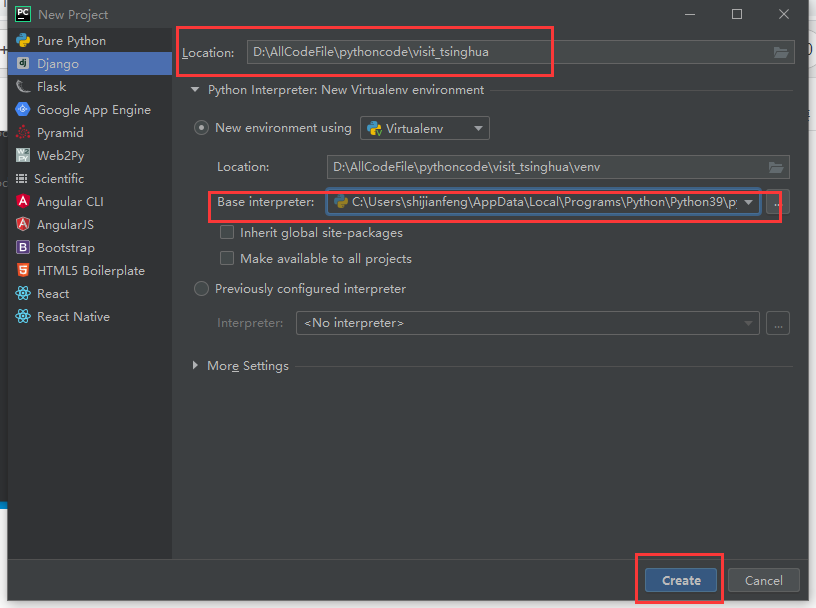The width and height of the screenshot is (816, 608).
Task: Click the AngularJS shield icon
Action: point(23,224)
